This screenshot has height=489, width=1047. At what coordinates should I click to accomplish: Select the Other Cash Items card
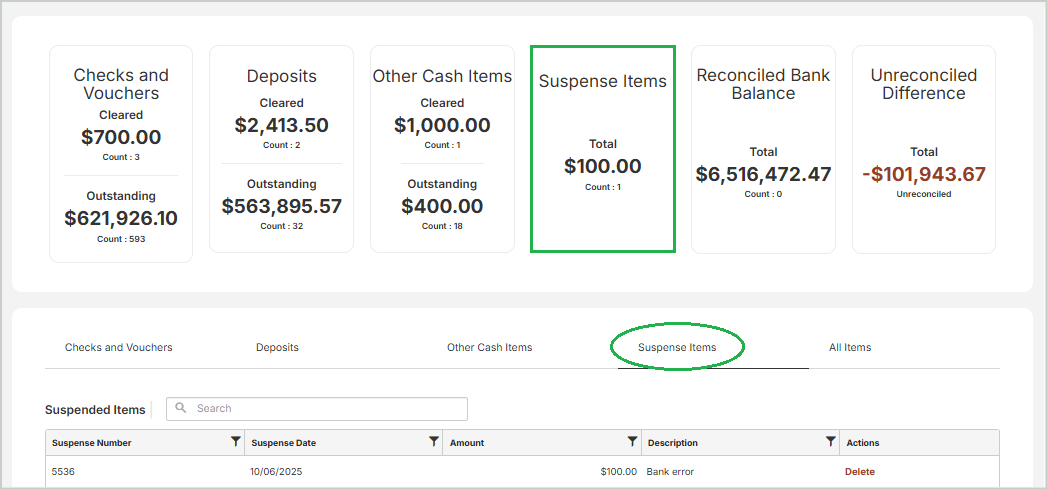(x=442, y=149)
